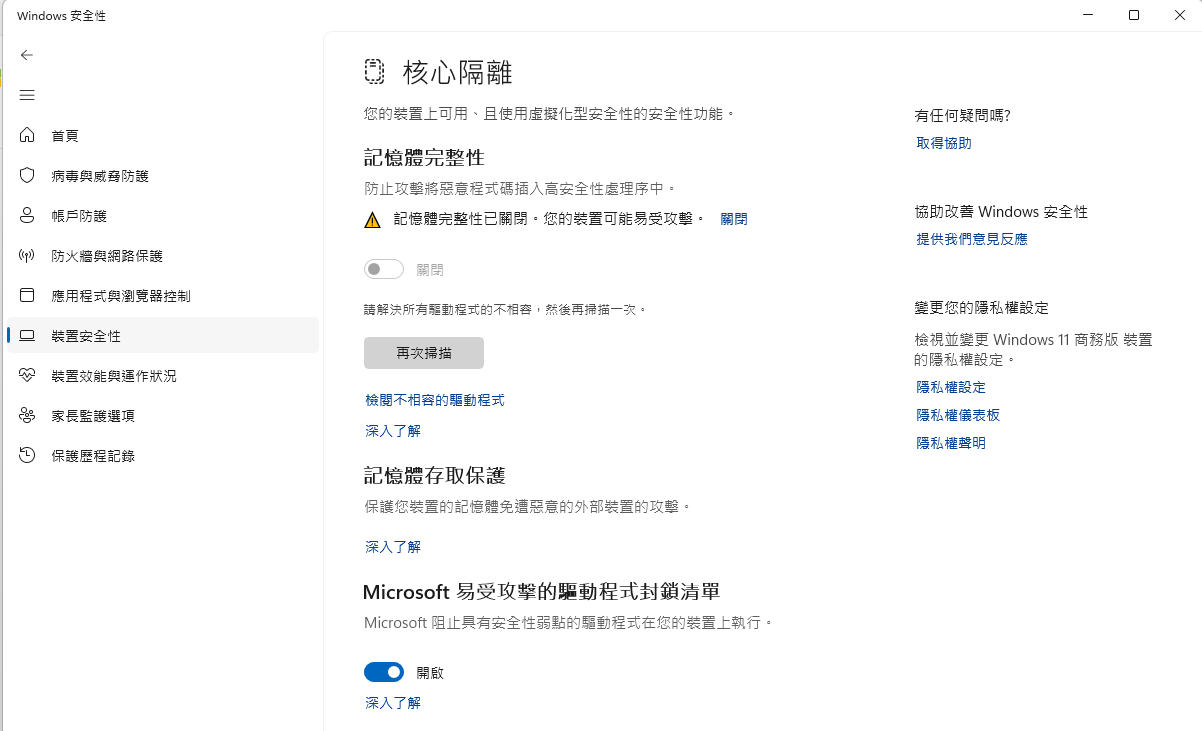Image resolution: width=1202 pixels, height=731 pixels.
Task: Click the 裝置效能與運作狀況 heart icon
Action: (x=27, y=375)
